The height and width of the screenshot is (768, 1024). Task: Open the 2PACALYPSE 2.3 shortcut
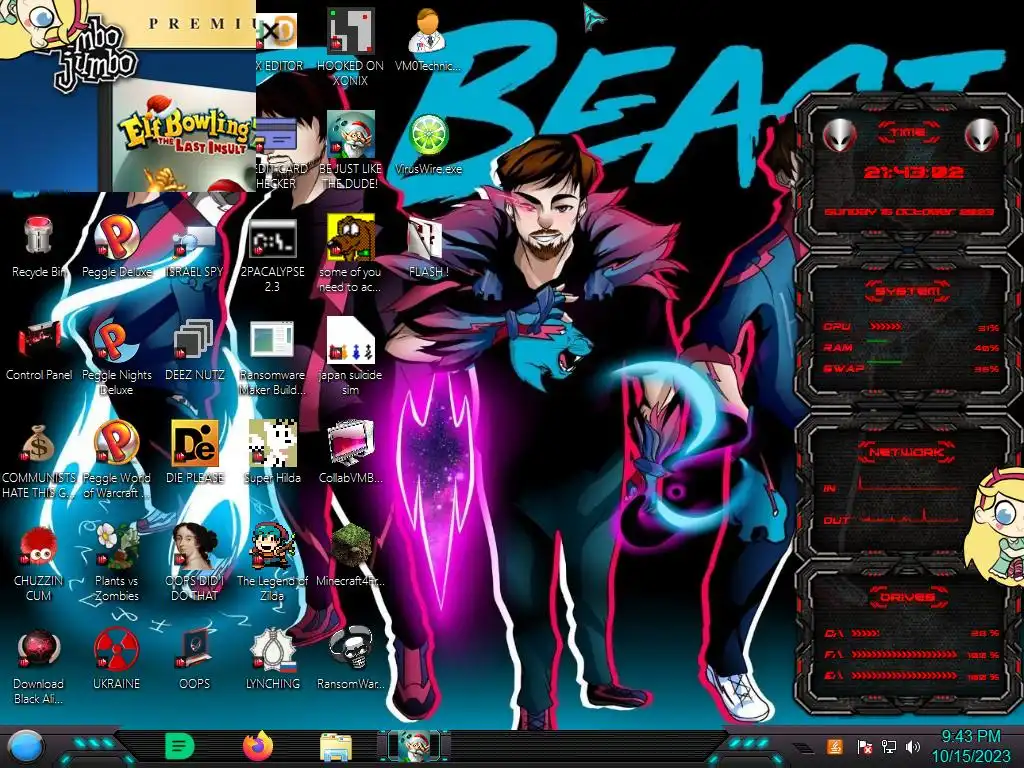coord(272,256)
